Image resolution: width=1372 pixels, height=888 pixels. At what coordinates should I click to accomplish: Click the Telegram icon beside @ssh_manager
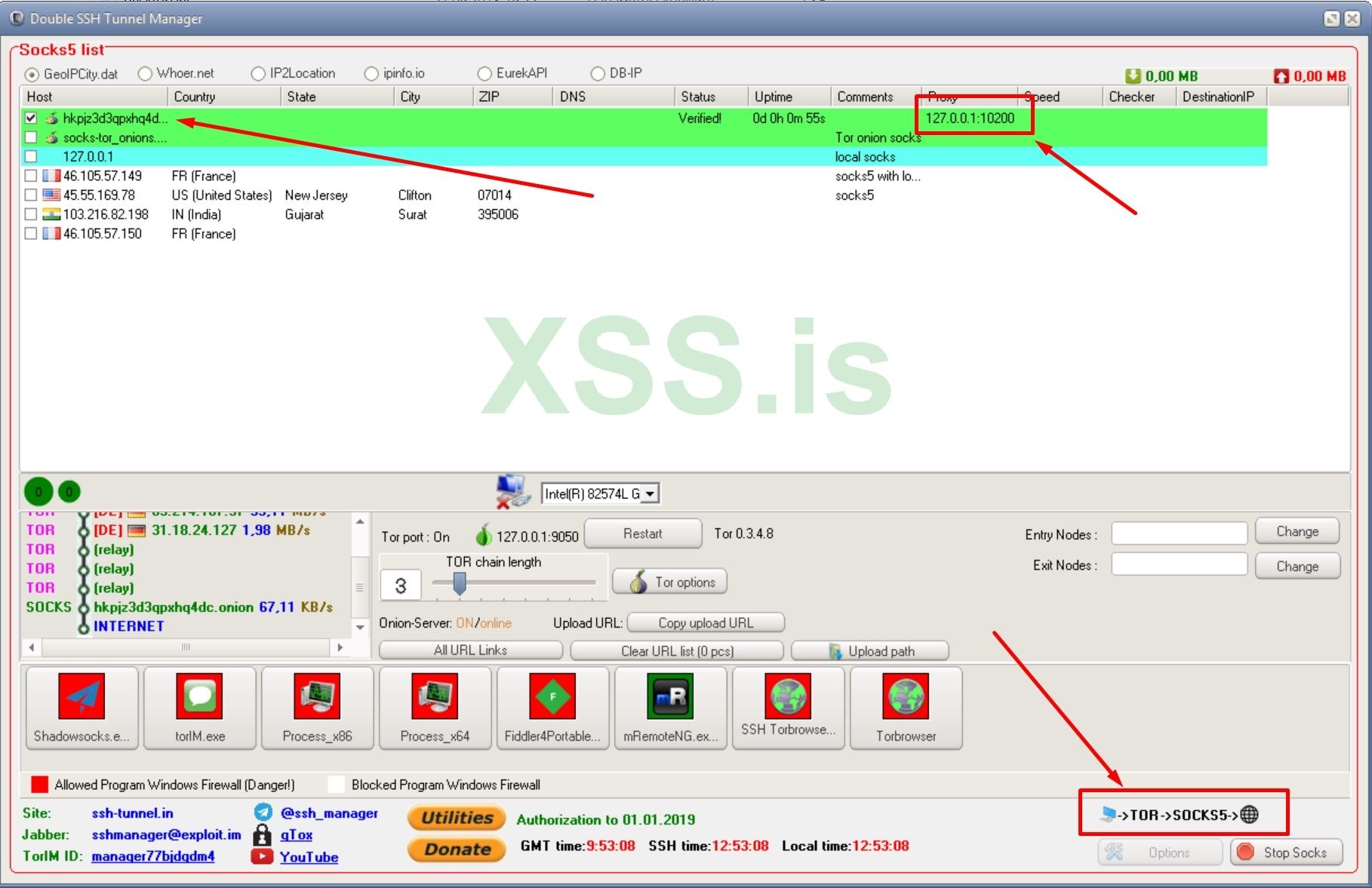click(263, 813)
